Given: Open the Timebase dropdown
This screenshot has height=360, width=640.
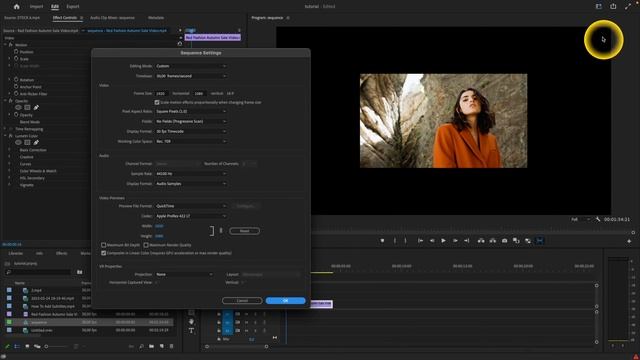Looking at the screenshot, I should pyautogui.click(x=191, y=76).
